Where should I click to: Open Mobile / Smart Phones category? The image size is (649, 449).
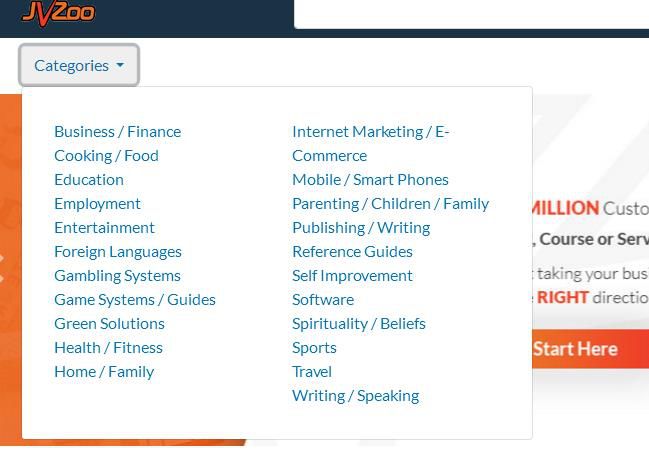pyautogui.click(x=370, y=179)
